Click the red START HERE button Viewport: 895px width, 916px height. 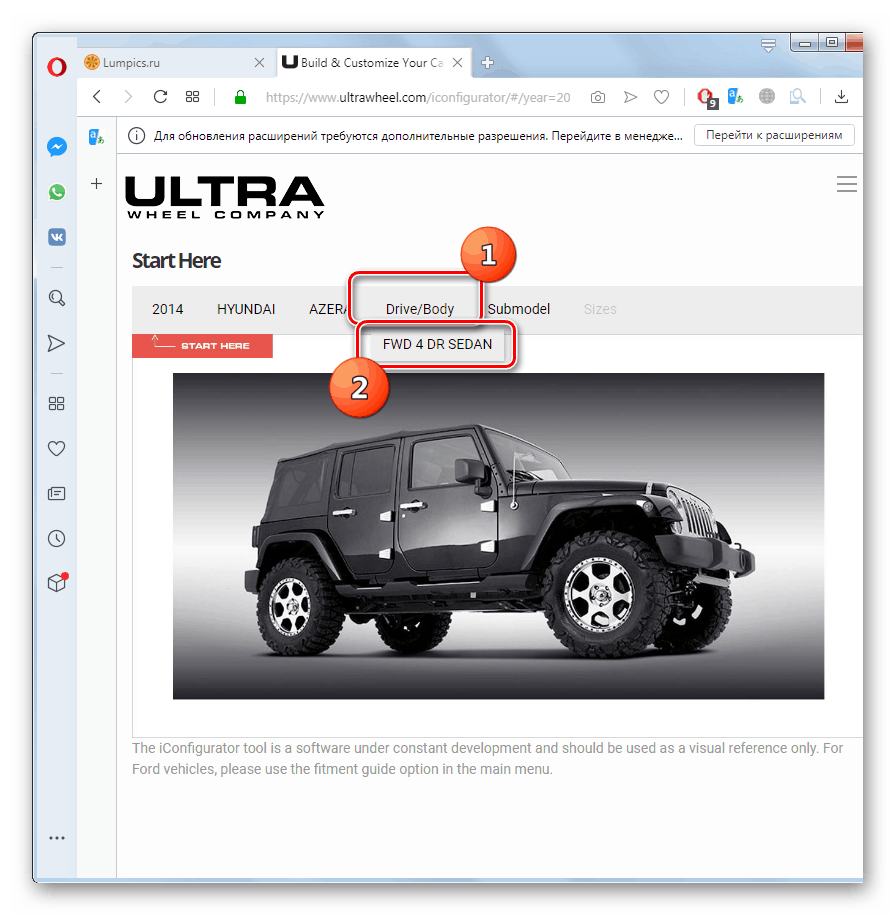coord(202,344)
